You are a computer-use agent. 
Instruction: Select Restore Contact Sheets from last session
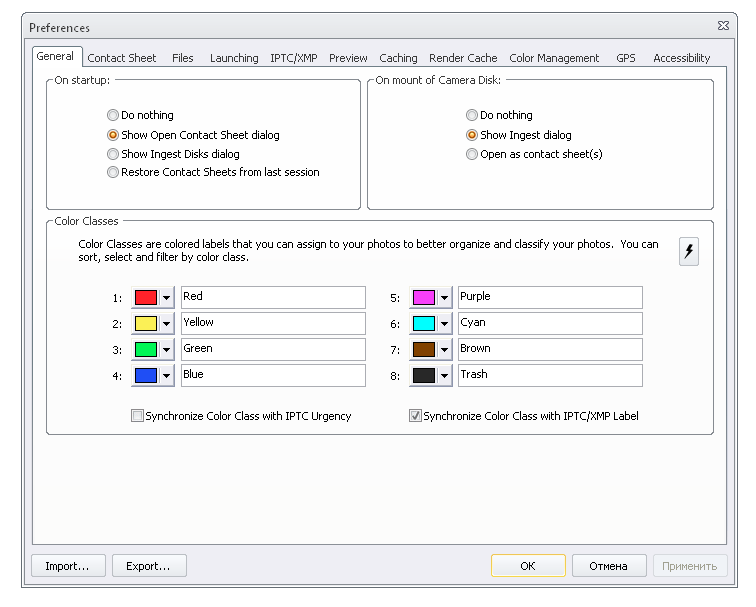tap(113, 172)
